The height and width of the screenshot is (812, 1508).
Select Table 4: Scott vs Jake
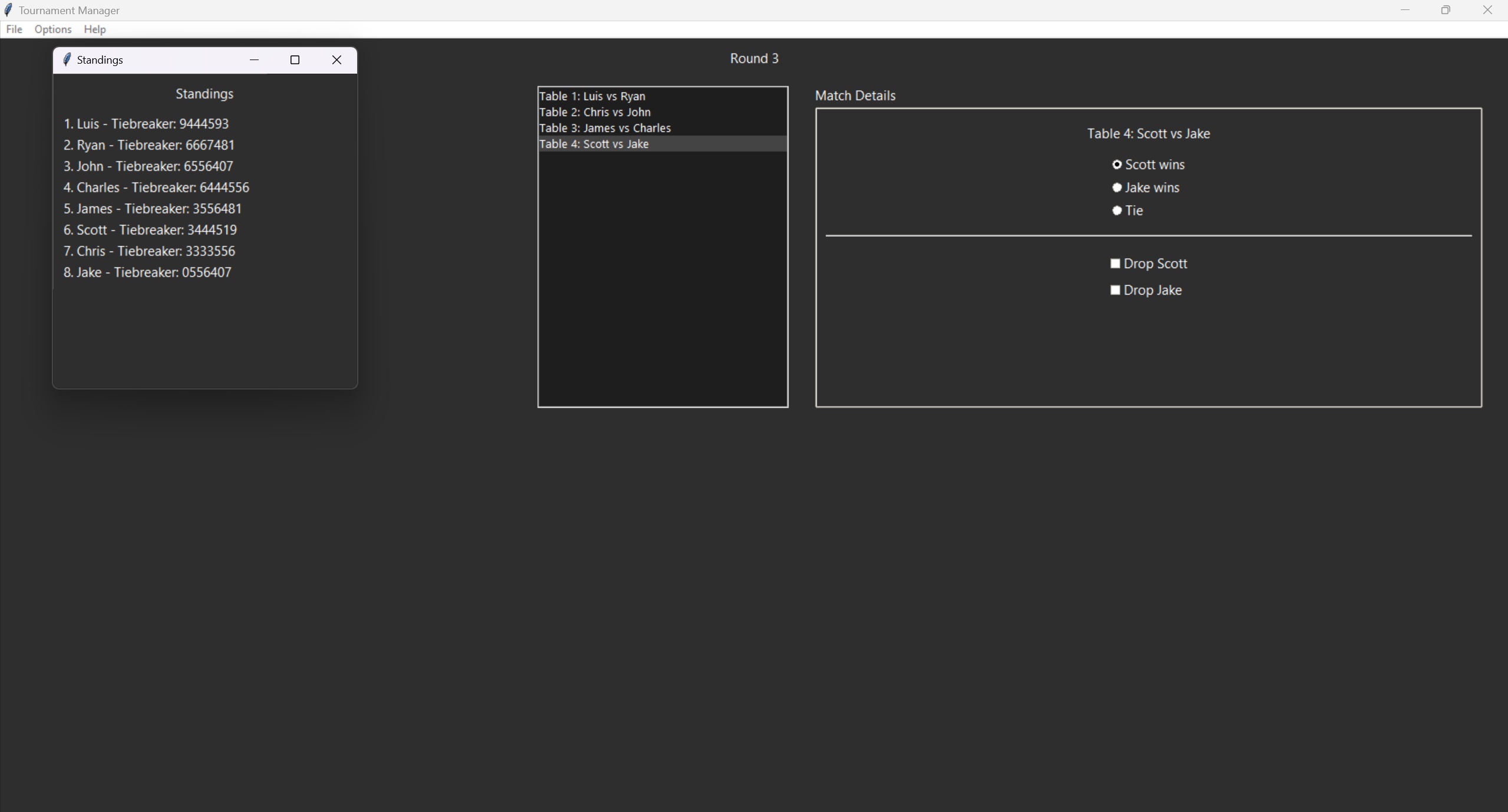click(x=662, y=144)
